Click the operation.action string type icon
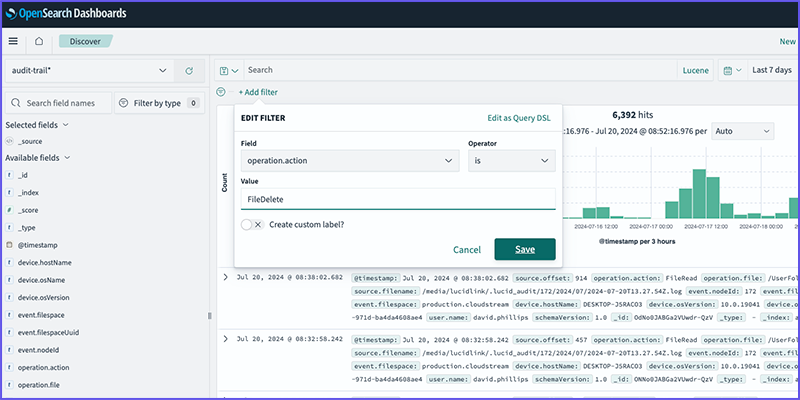Viewport: 800px width, 400px height. coord(9,367)
